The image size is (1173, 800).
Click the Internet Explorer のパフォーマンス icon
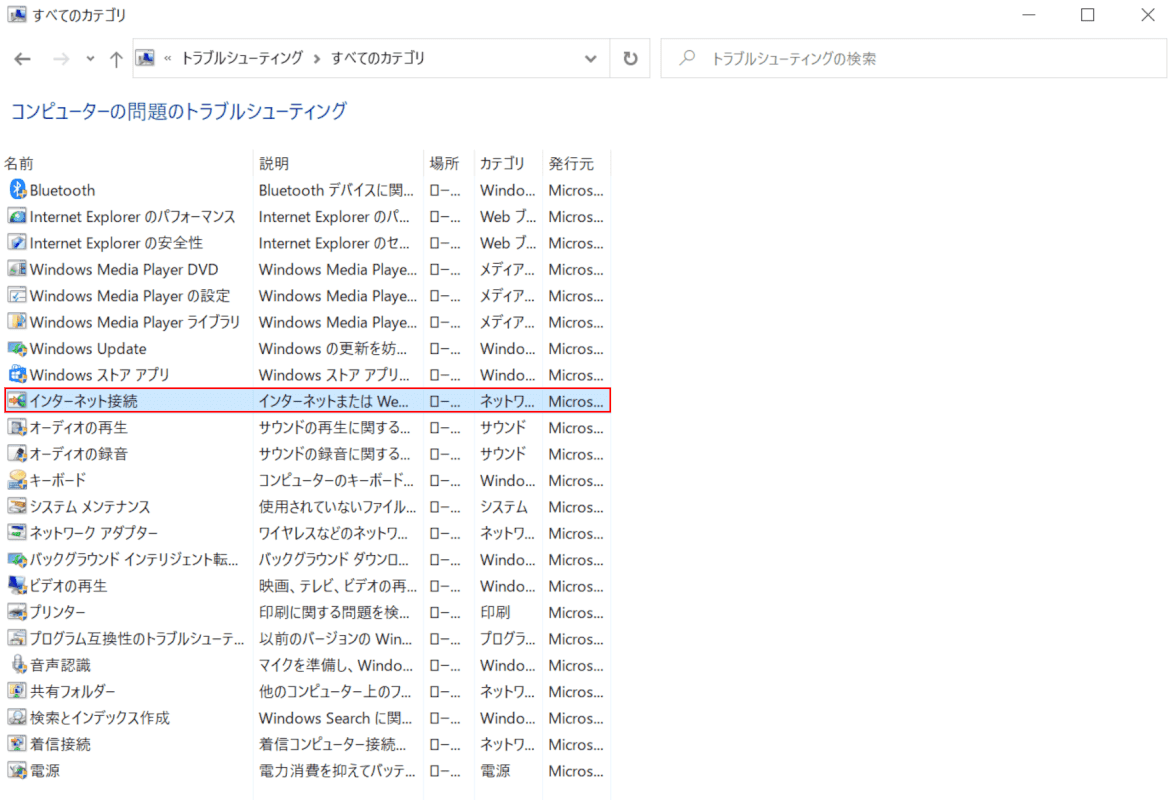tap(17, 216)
